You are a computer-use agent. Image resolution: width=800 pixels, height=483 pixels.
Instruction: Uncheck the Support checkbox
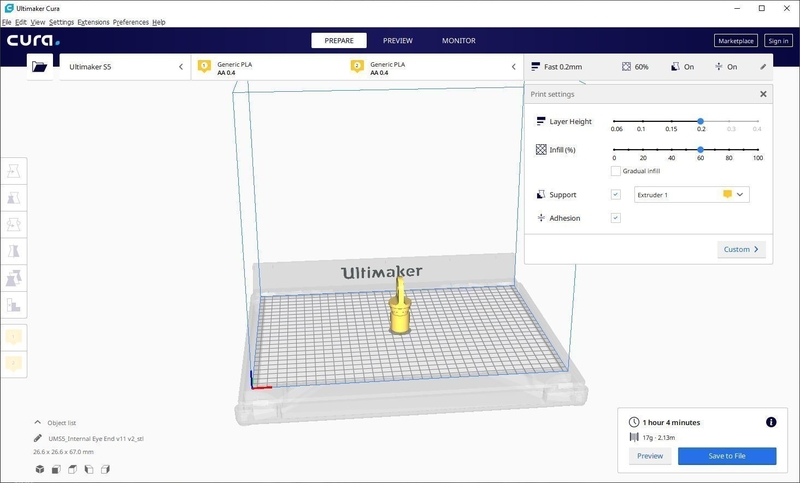pos(615,194)
